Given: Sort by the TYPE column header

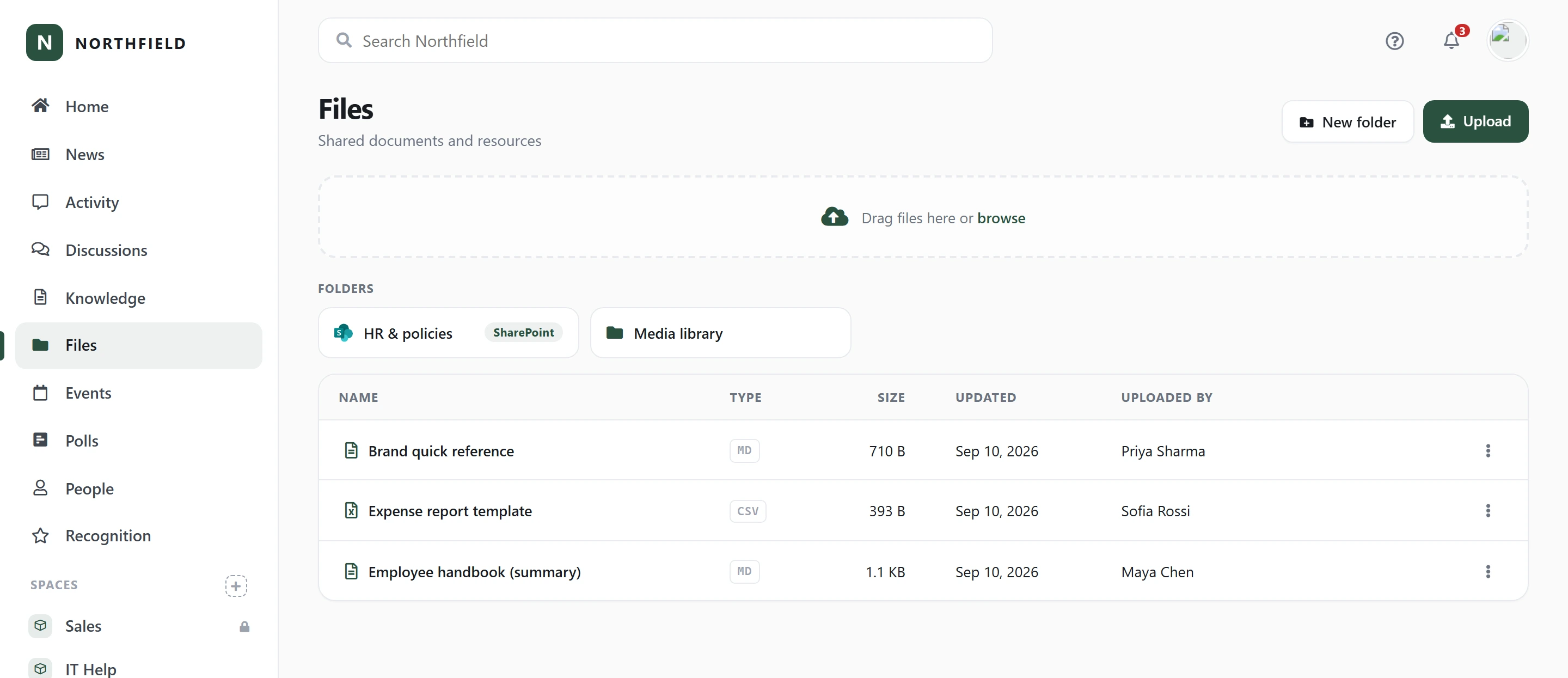Looking at the screenshot, I should 745,398.
